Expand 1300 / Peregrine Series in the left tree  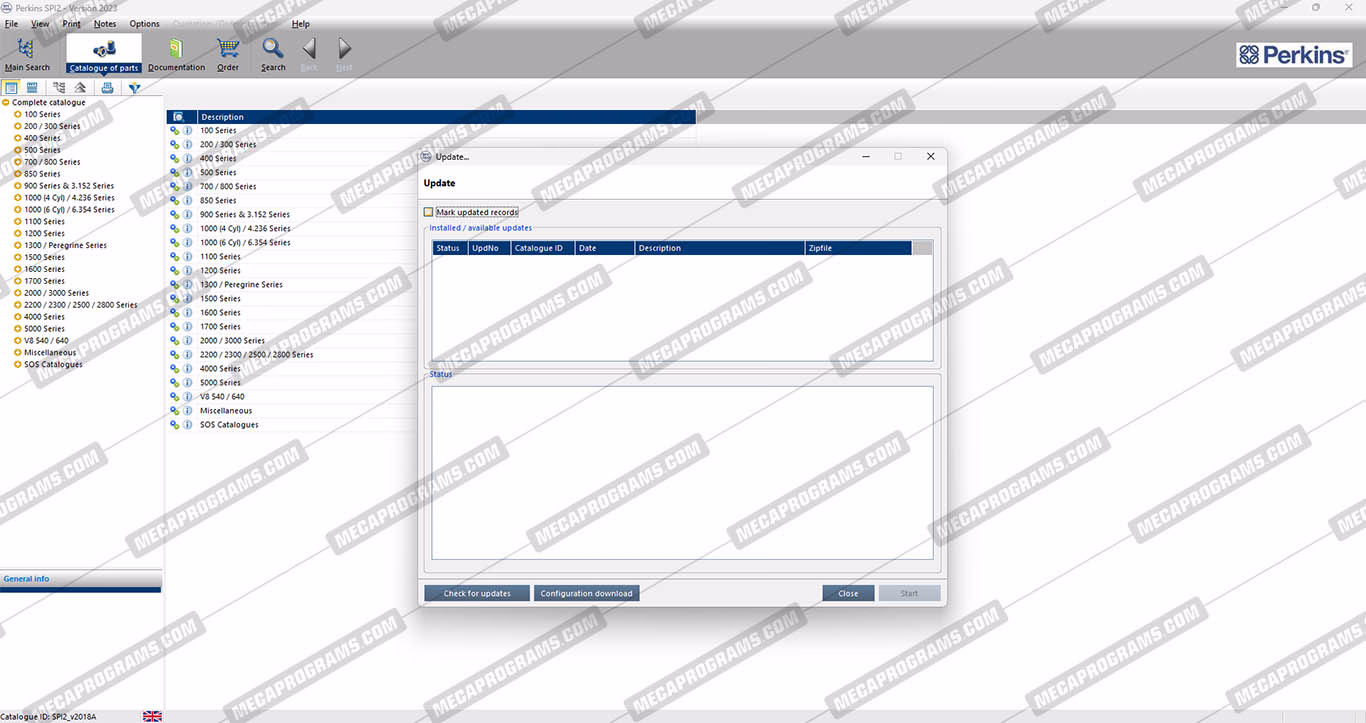tap(18, 245)
